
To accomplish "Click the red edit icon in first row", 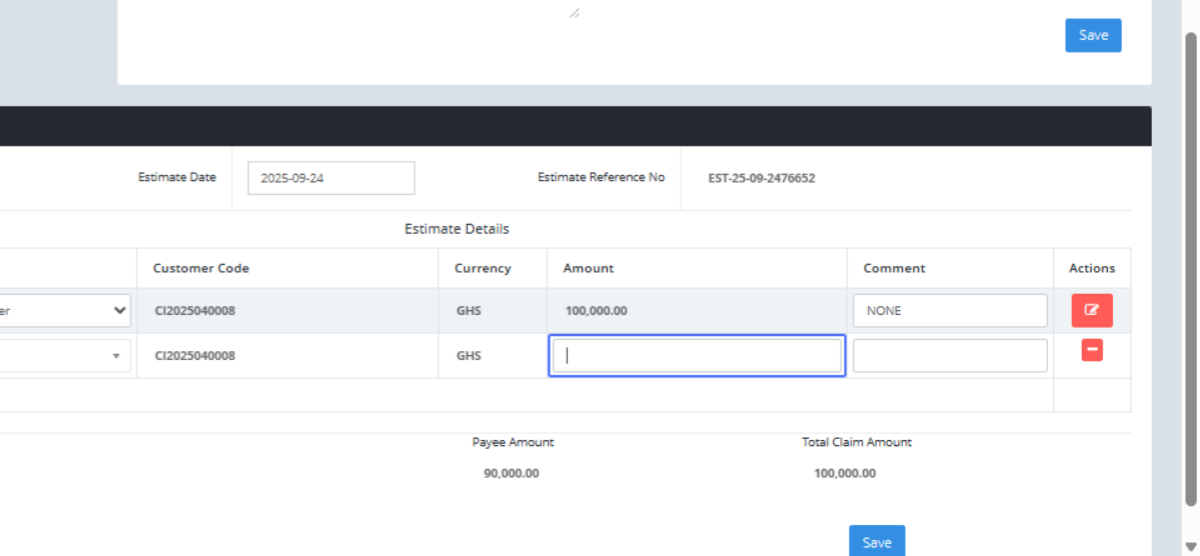I will point(1092,311).
